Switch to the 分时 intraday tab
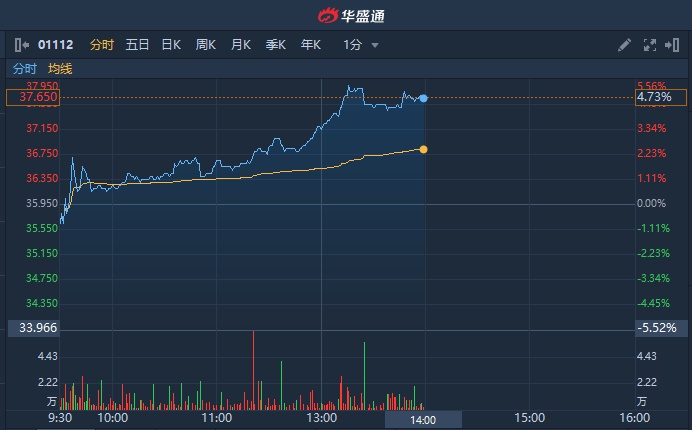The image size is (692, 430). (102, 45)
